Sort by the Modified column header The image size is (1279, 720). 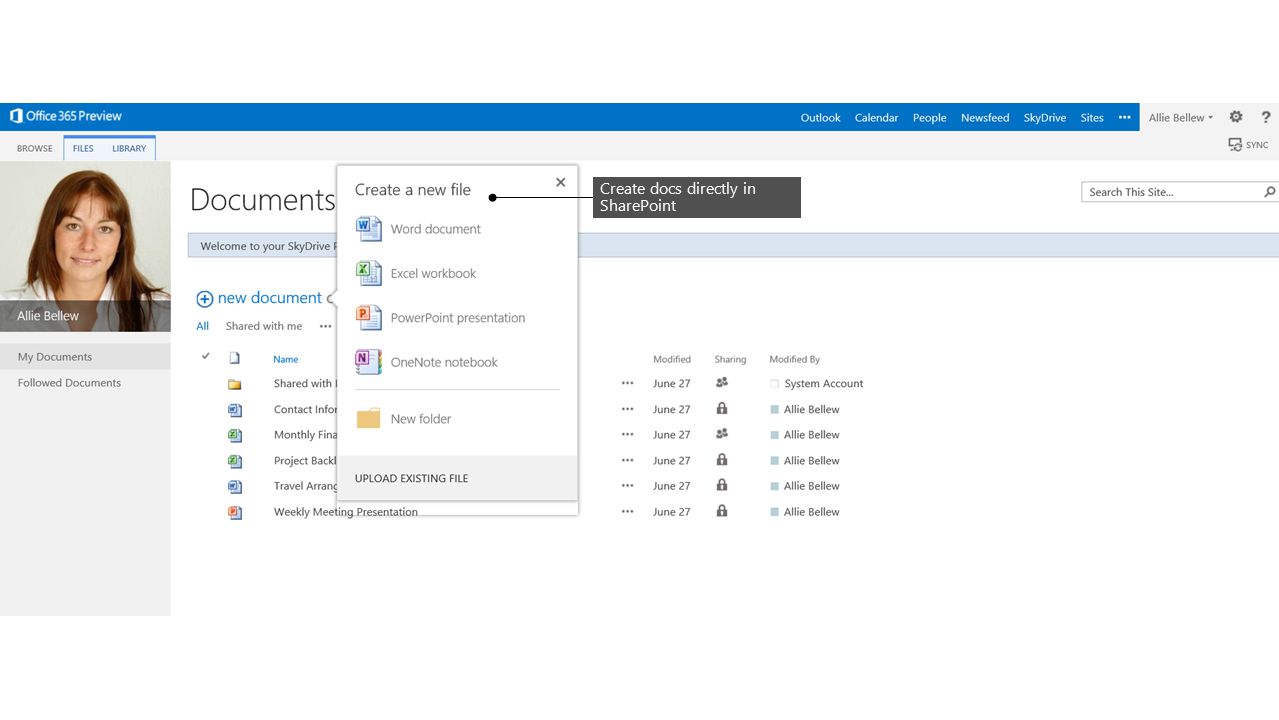pos(672,359)
